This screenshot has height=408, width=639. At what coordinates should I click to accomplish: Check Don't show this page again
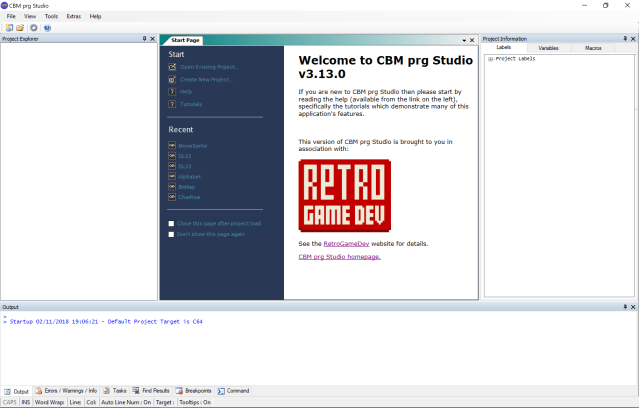172,234
